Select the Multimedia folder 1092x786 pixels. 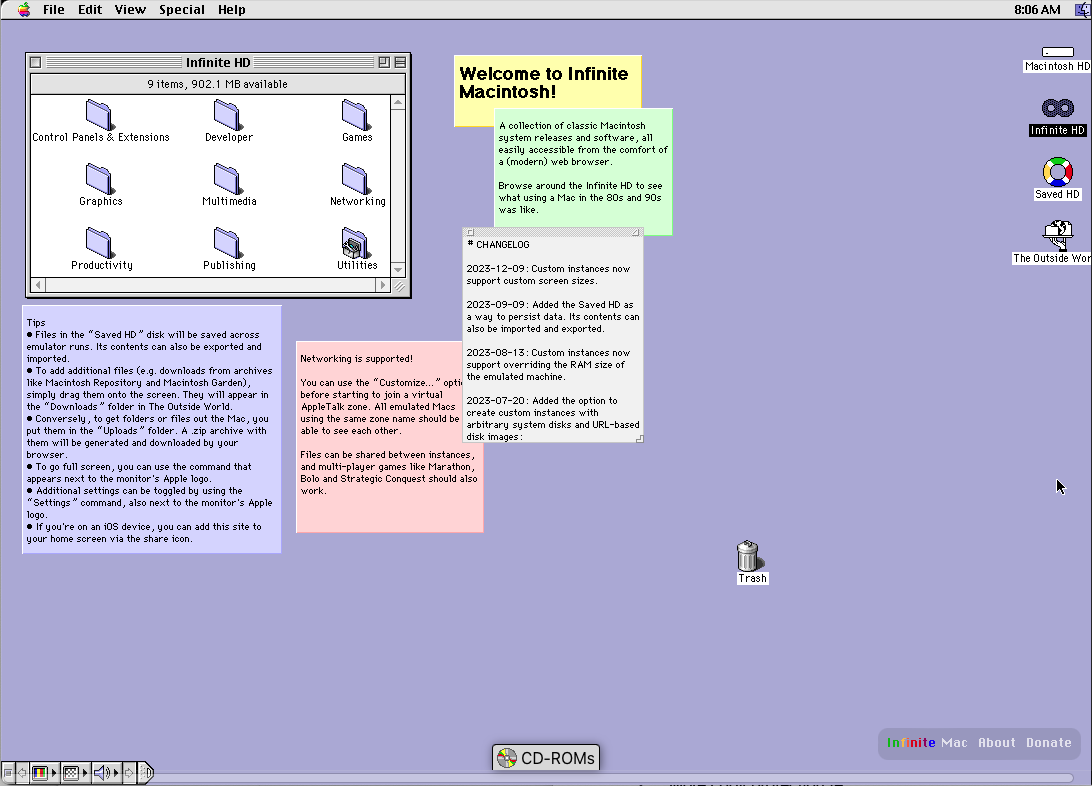click(228, 179)
